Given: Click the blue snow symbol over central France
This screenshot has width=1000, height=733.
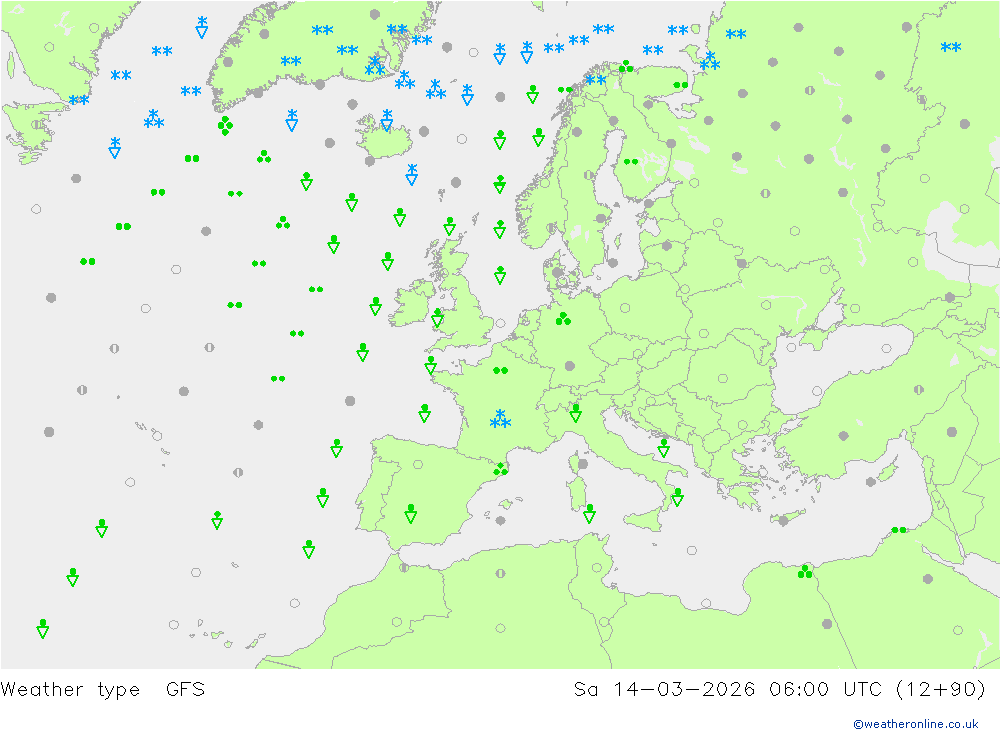Looking at the screenshot, I should pyautogui.click(x=500, y=419).
